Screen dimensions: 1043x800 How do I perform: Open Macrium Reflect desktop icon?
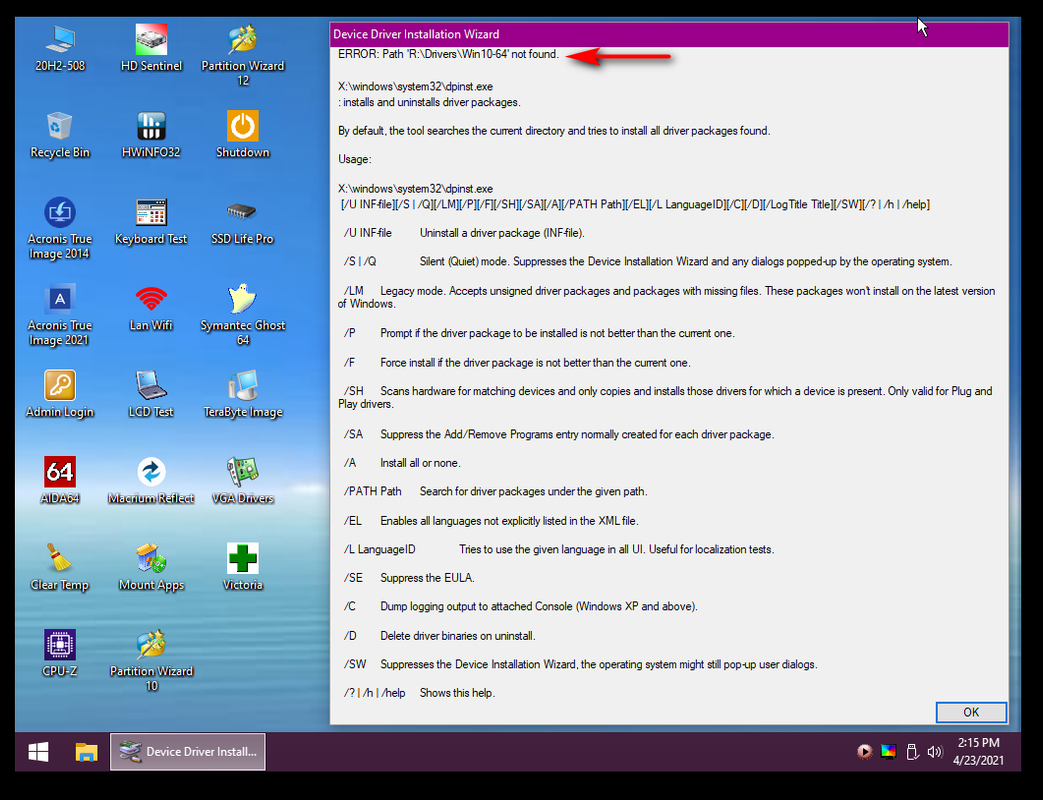[151, 481]
